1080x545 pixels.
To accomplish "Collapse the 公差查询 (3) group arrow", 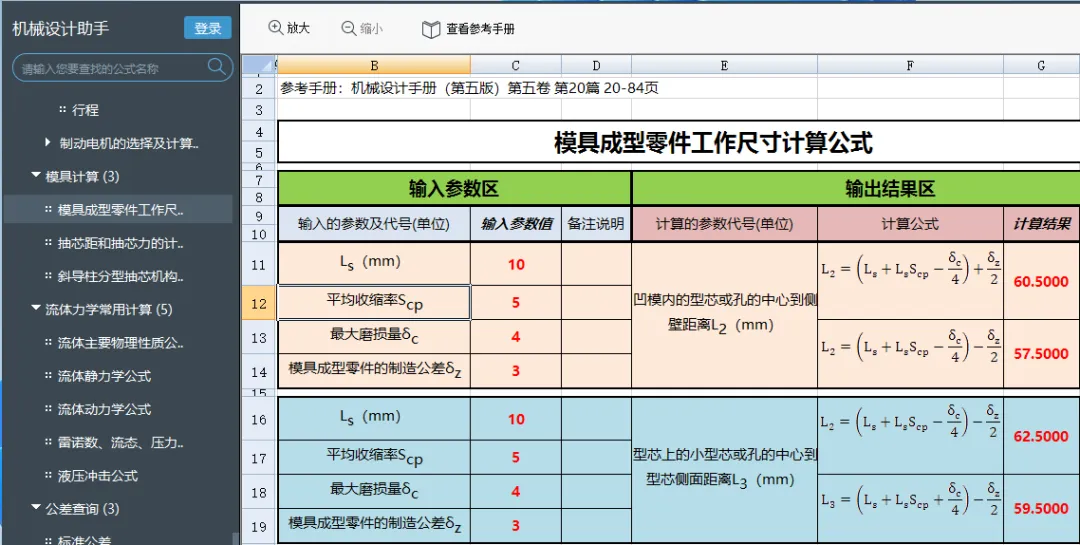I will (x=36, y=508).
